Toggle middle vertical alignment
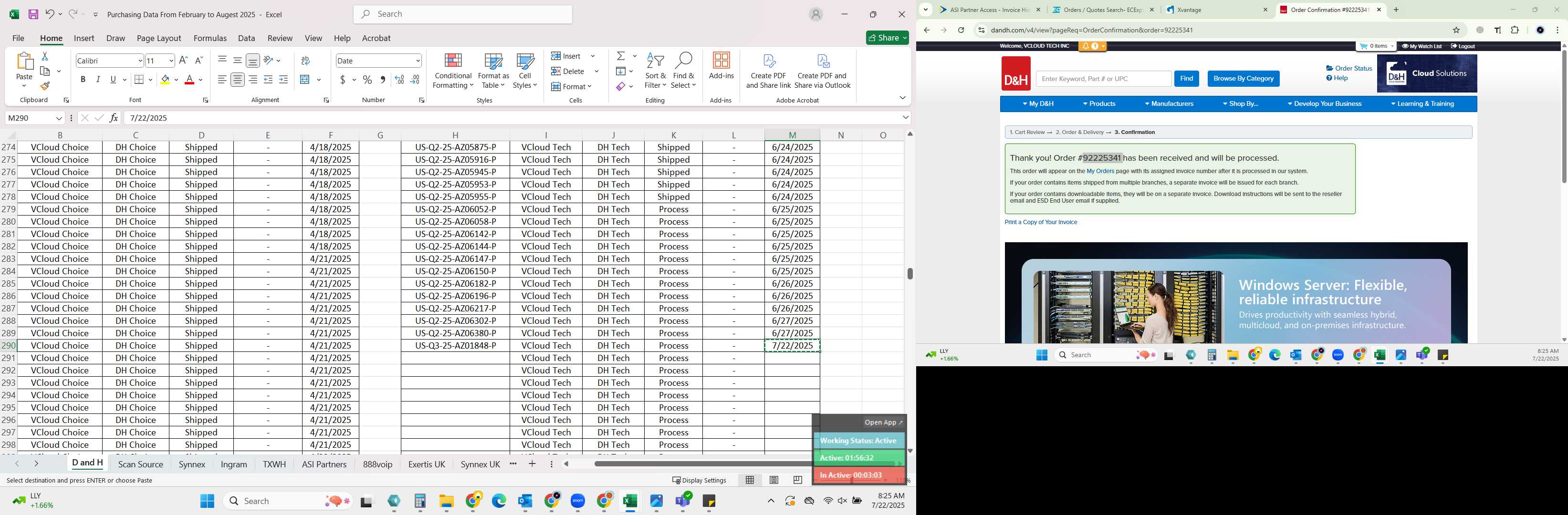This screenshot has height=515, width=1568. pyautogui.click(x=237, y=60)
